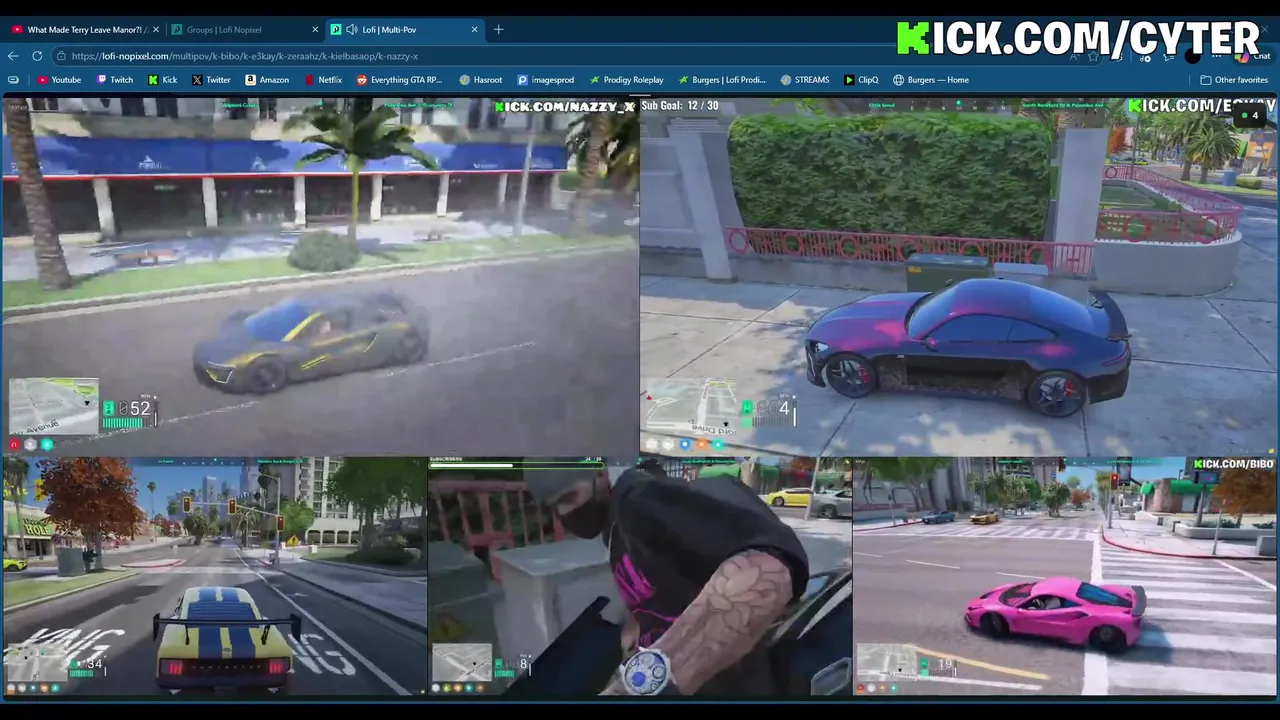The image size is (1280, 720).
Task: Open a new browser tab
Action: tap(499, 29)
